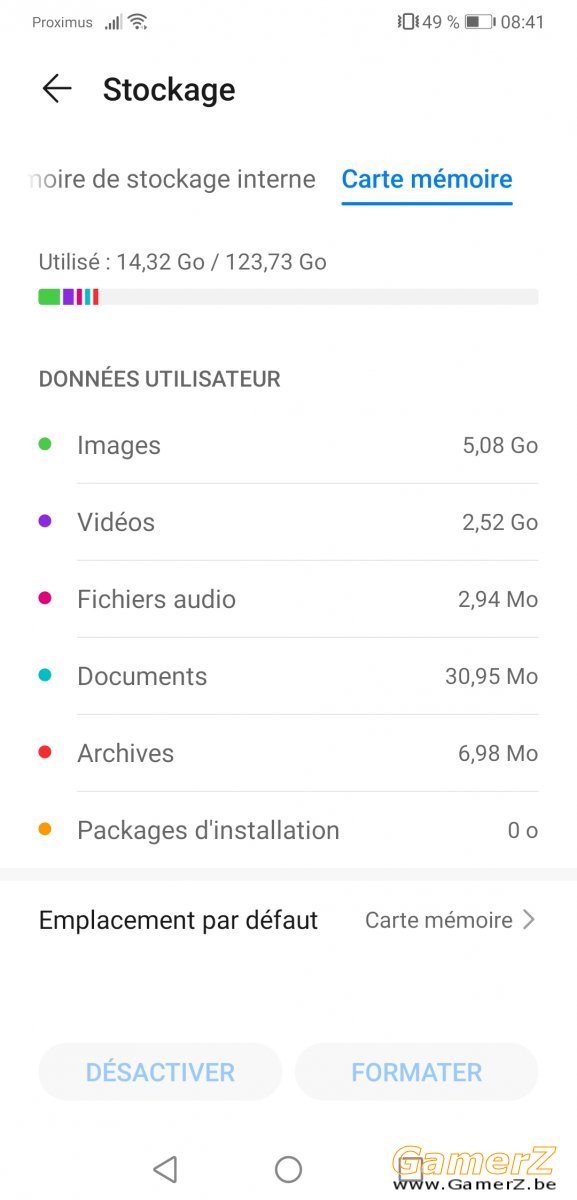Open the Images storage category

[x=288, y=445]
